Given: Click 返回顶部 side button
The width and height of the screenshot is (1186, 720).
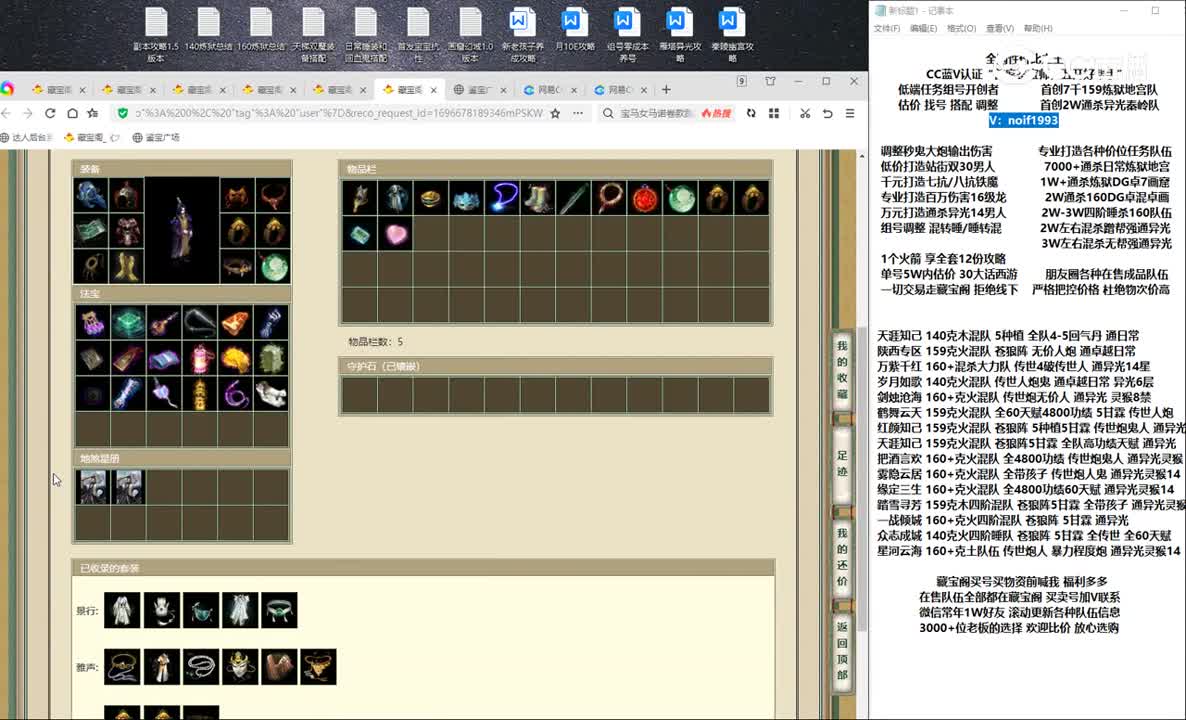Looking at the screenshot, I should [842, 650].
